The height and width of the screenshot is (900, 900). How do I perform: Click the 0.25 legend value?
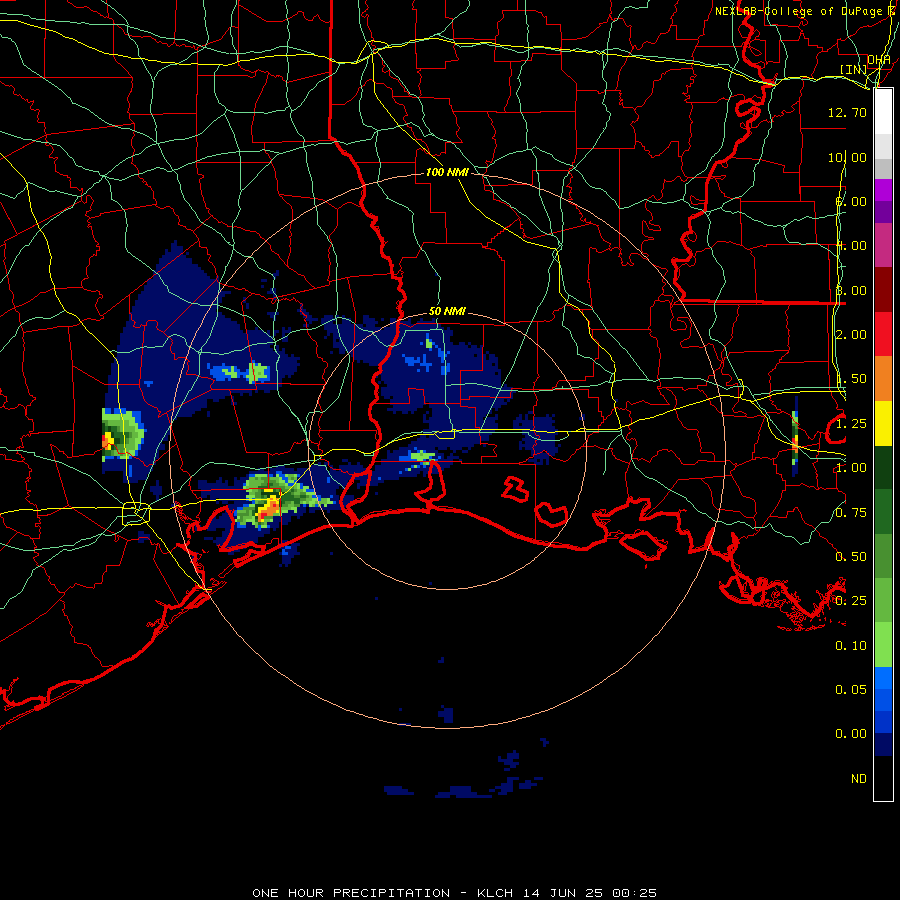(851, 601)
